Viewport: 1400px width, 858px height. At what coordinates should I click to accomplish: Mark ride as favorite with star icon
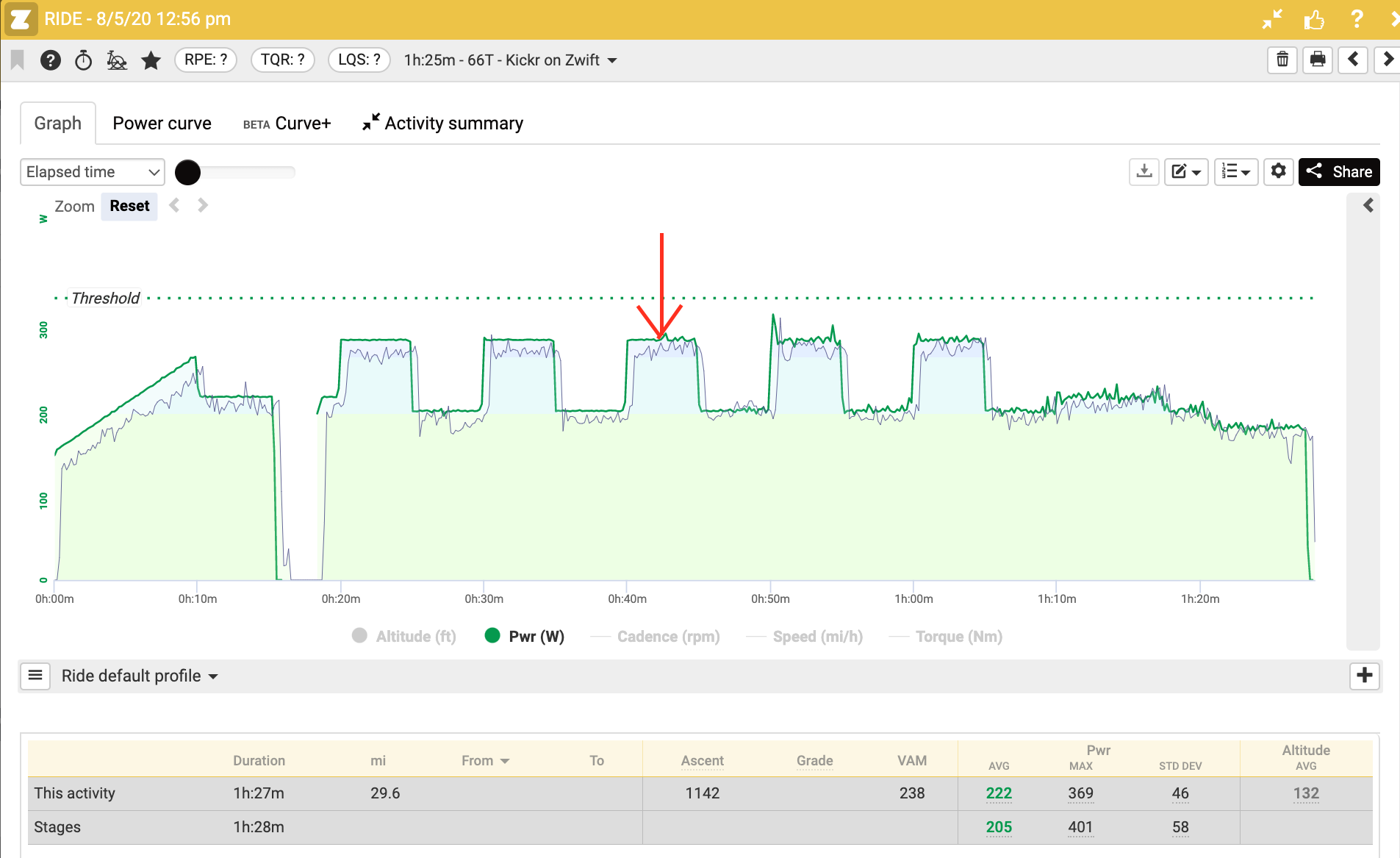pyautogui.click(x=151, y=60)
